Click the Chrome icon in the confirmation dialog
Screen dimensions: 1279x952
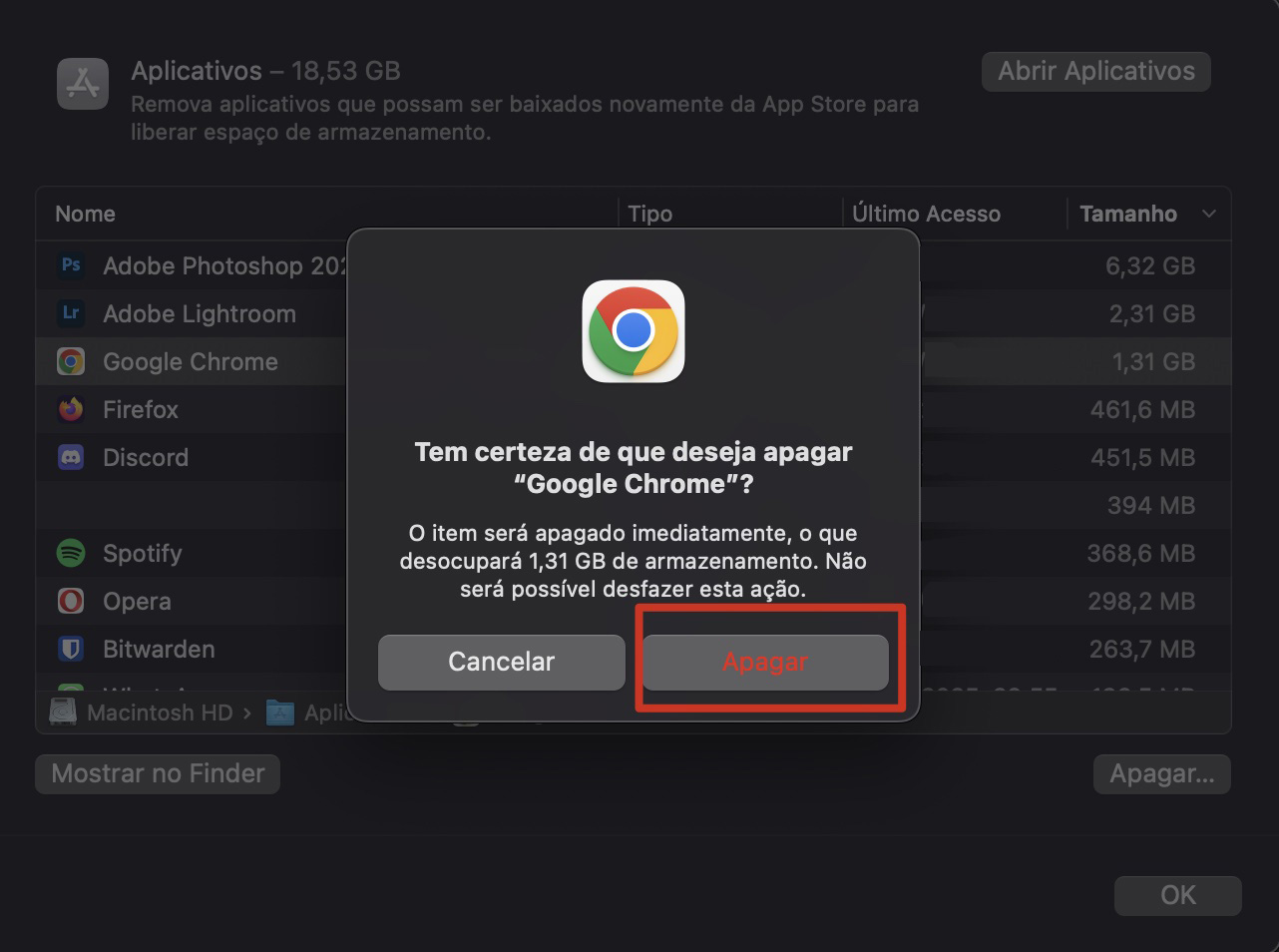click(633, 332)
